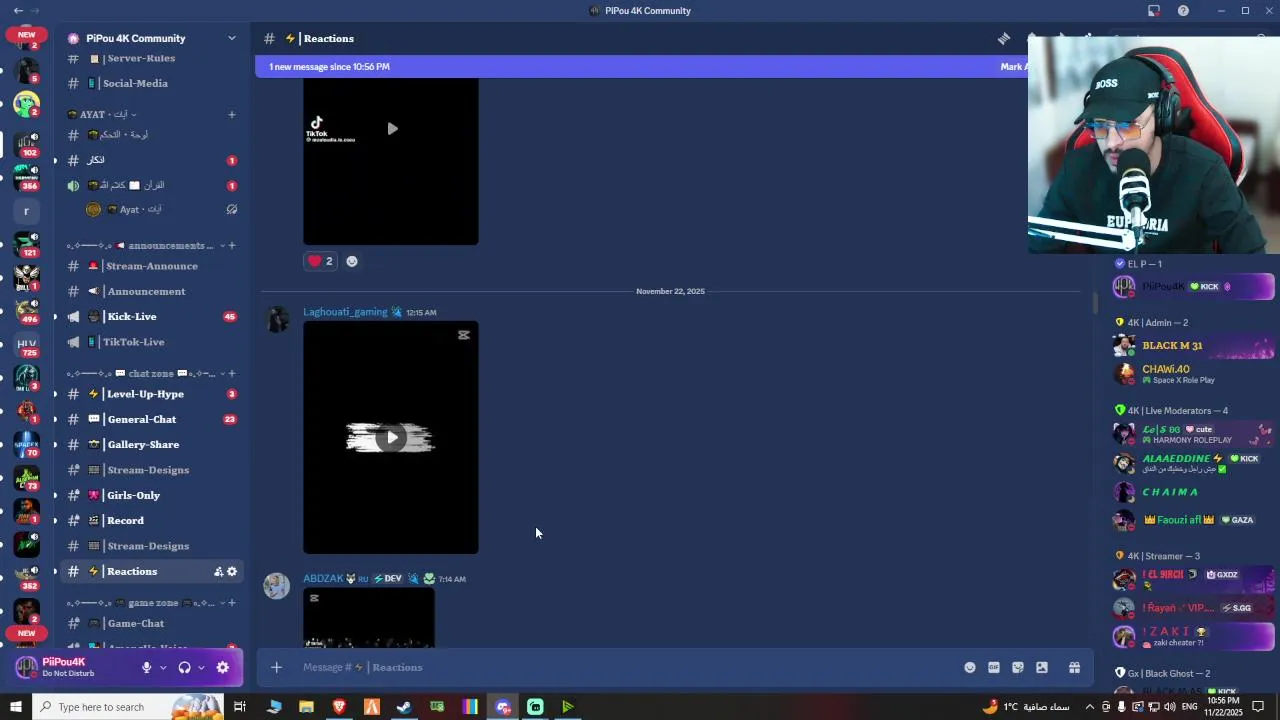Image resolution: width=1280 pixels, height=720 pixels.
Task: Select the Server-Rules channel
Action: [150, 58]
